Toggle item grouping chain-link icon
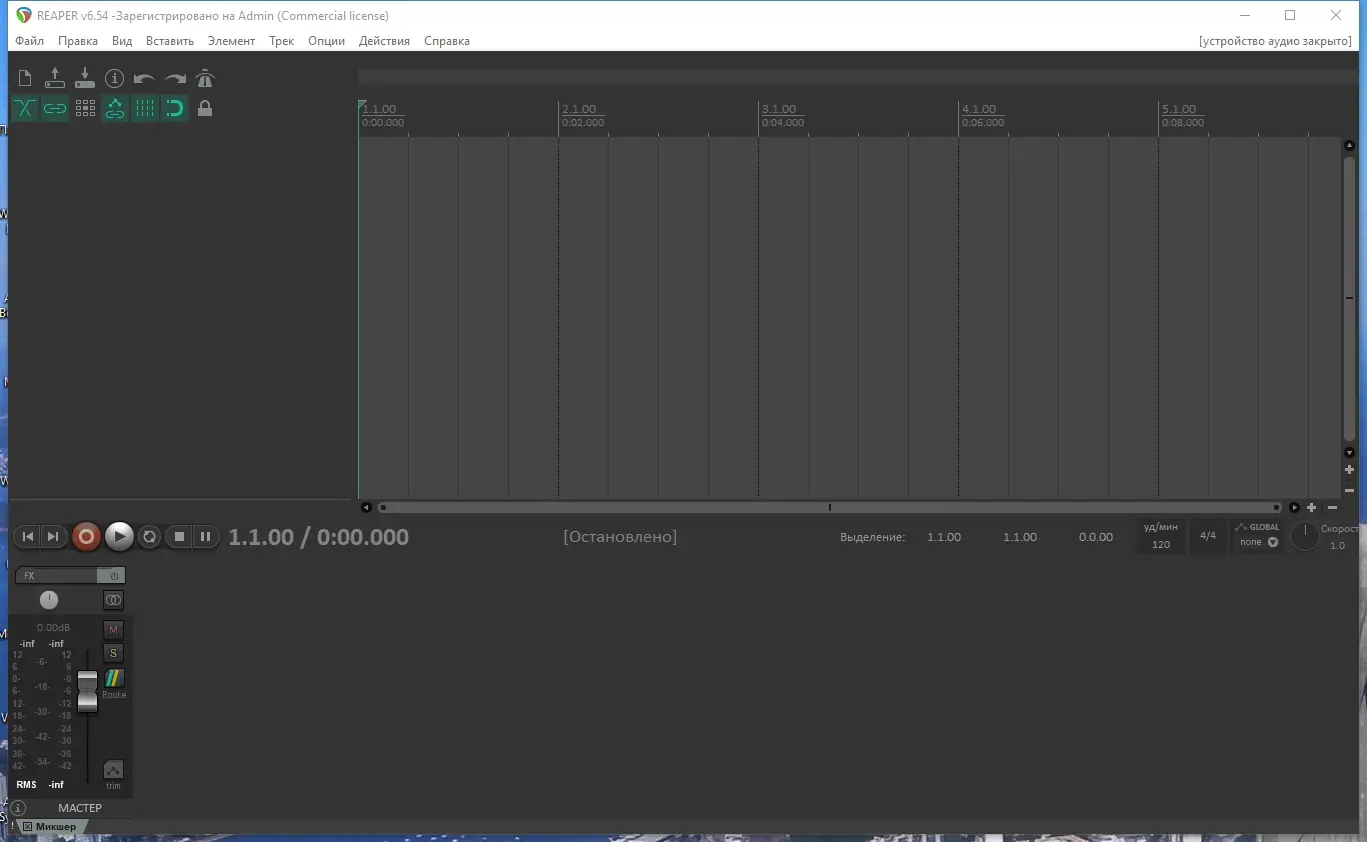 click(x=55, y=108)
